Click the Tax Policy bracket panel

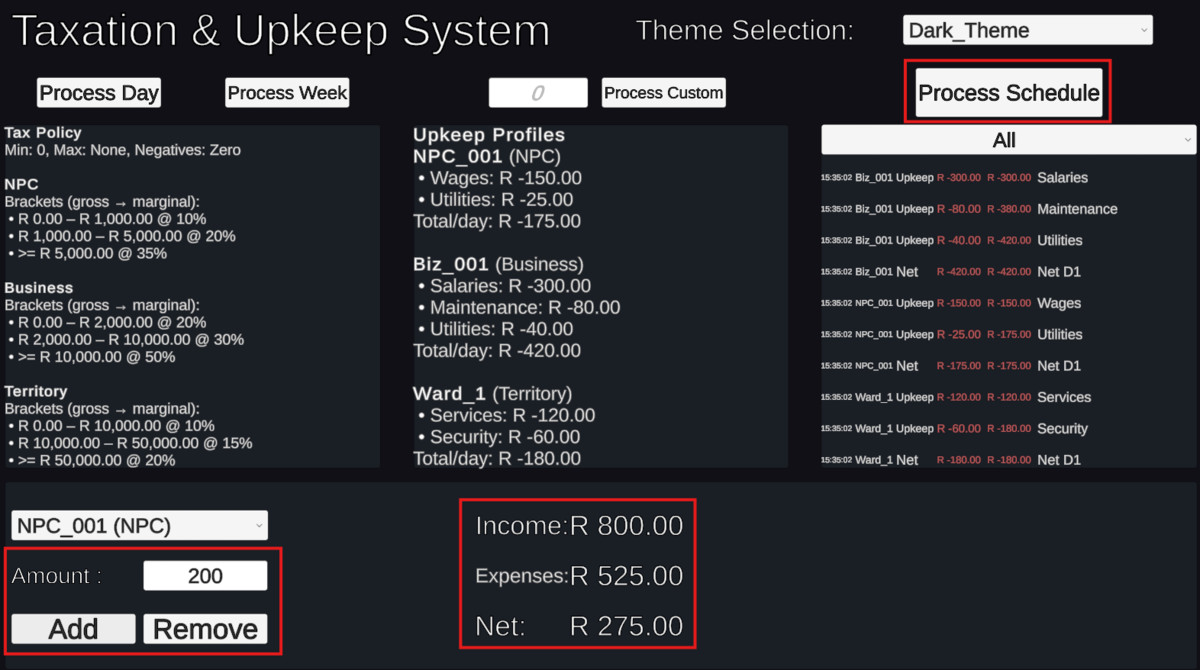(190, 295)
